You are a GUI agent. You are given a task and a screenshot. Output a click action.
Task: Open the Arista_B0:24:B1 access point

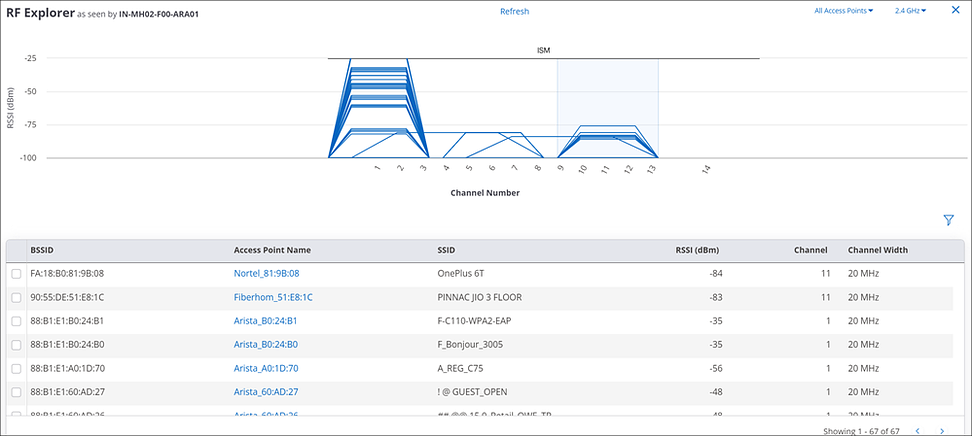point(265,321)
